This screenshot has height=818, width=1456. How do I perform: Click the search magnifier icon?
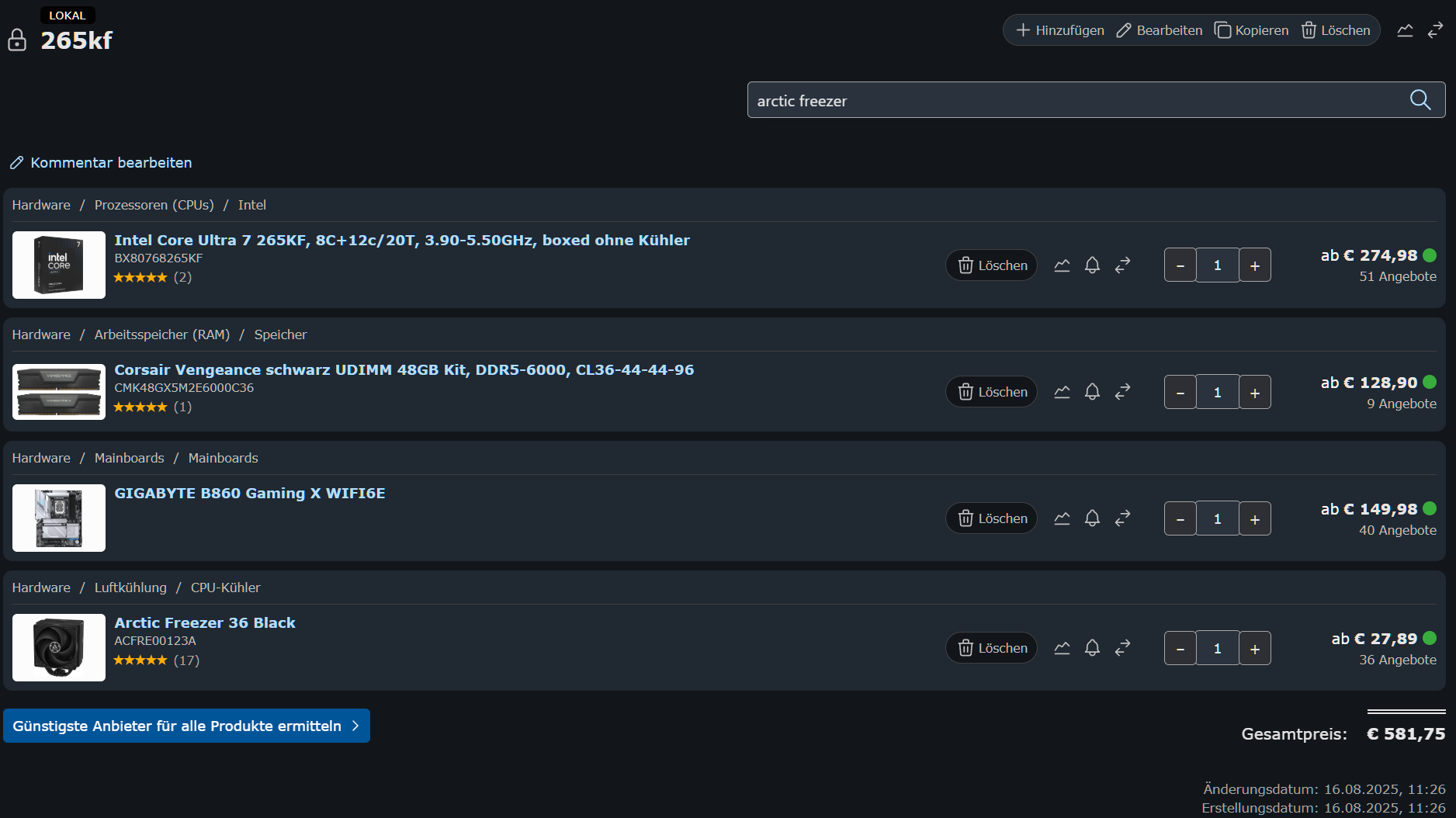(x=1420, y=100)
